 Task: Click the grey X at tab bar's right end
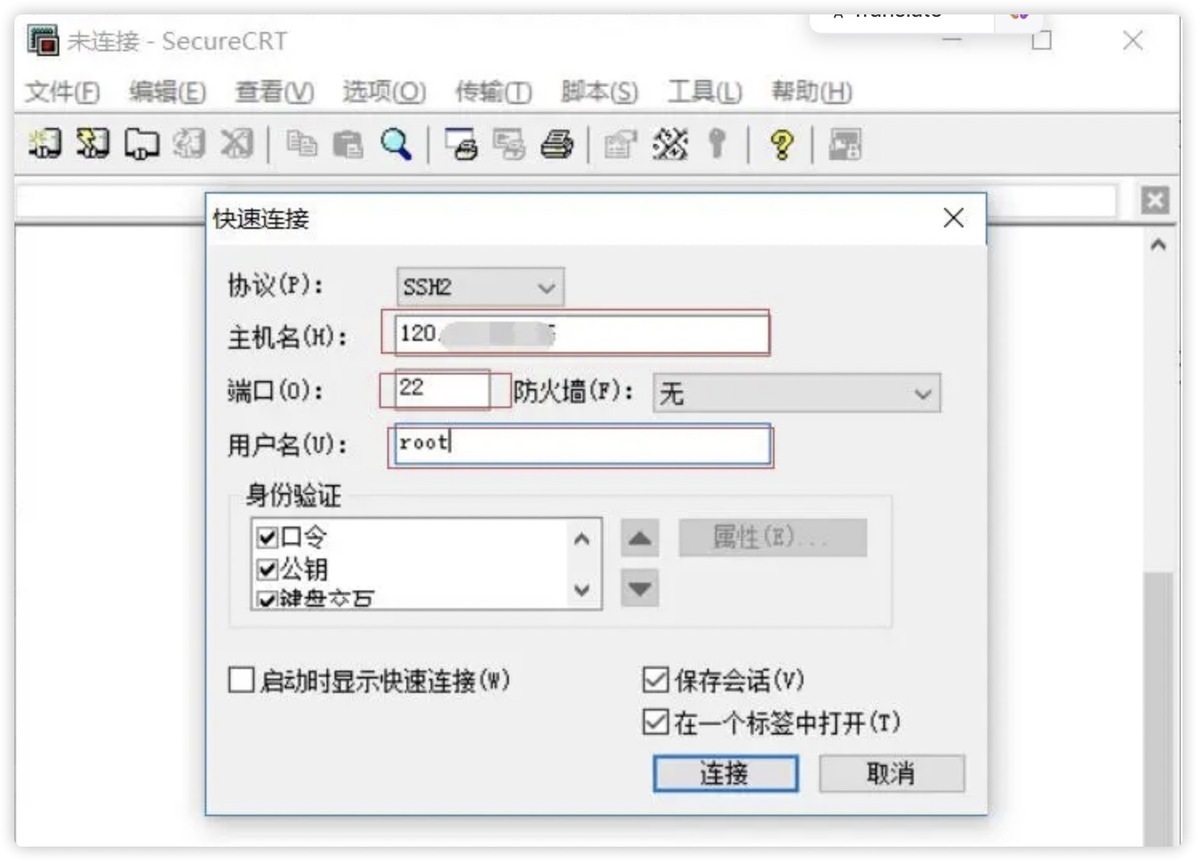click(x=1155, y=201)
